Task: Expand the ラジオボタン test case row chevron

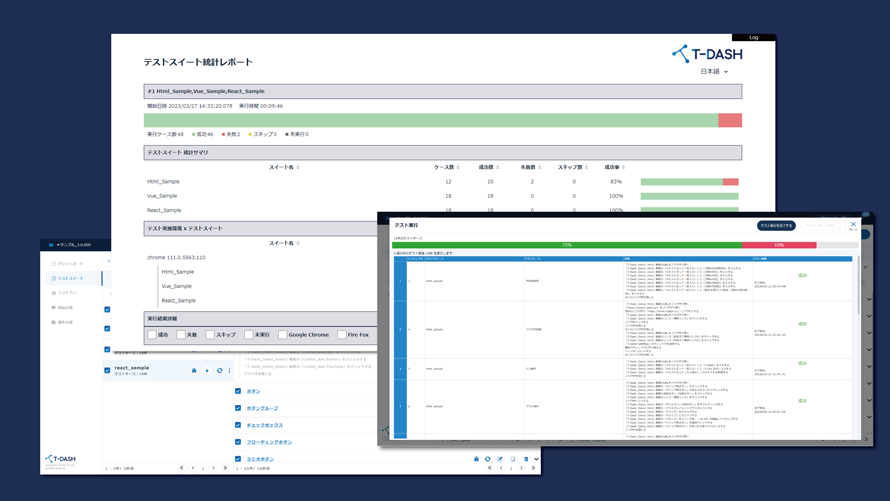Action: tap(536, 458)
